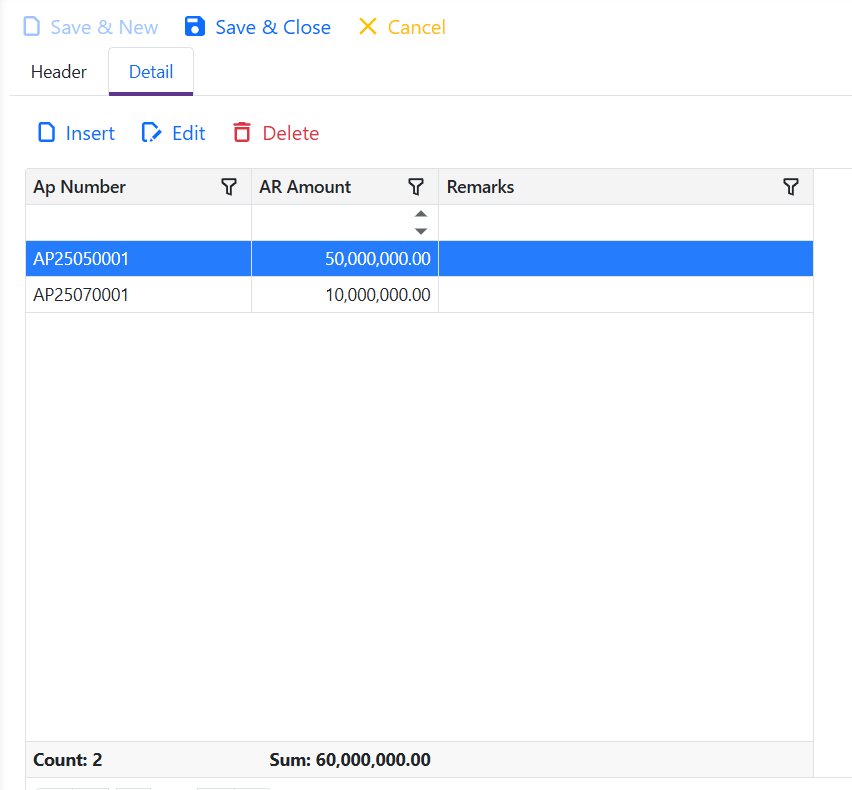Select the Detail tab

pyautogui.click(x=151, y=72)
